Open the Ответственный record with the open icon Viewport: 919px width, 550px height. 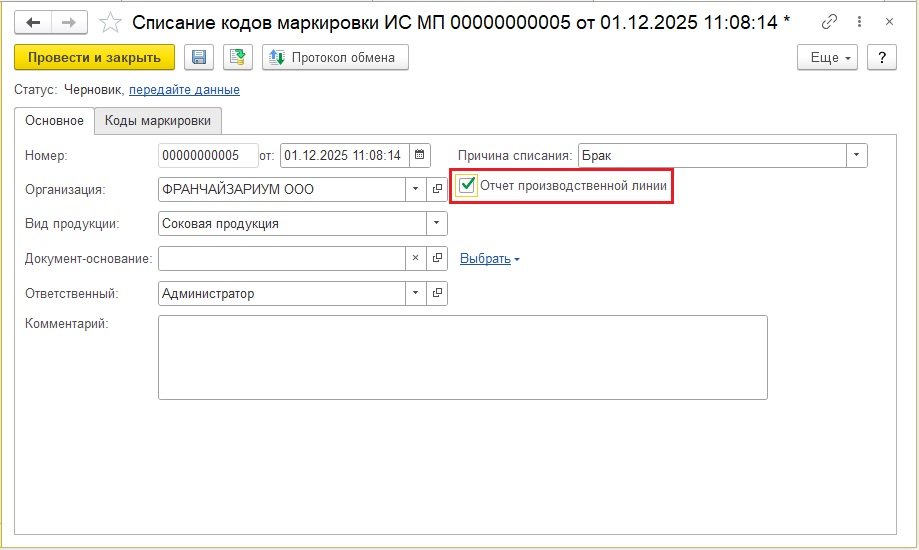point(437,293)
